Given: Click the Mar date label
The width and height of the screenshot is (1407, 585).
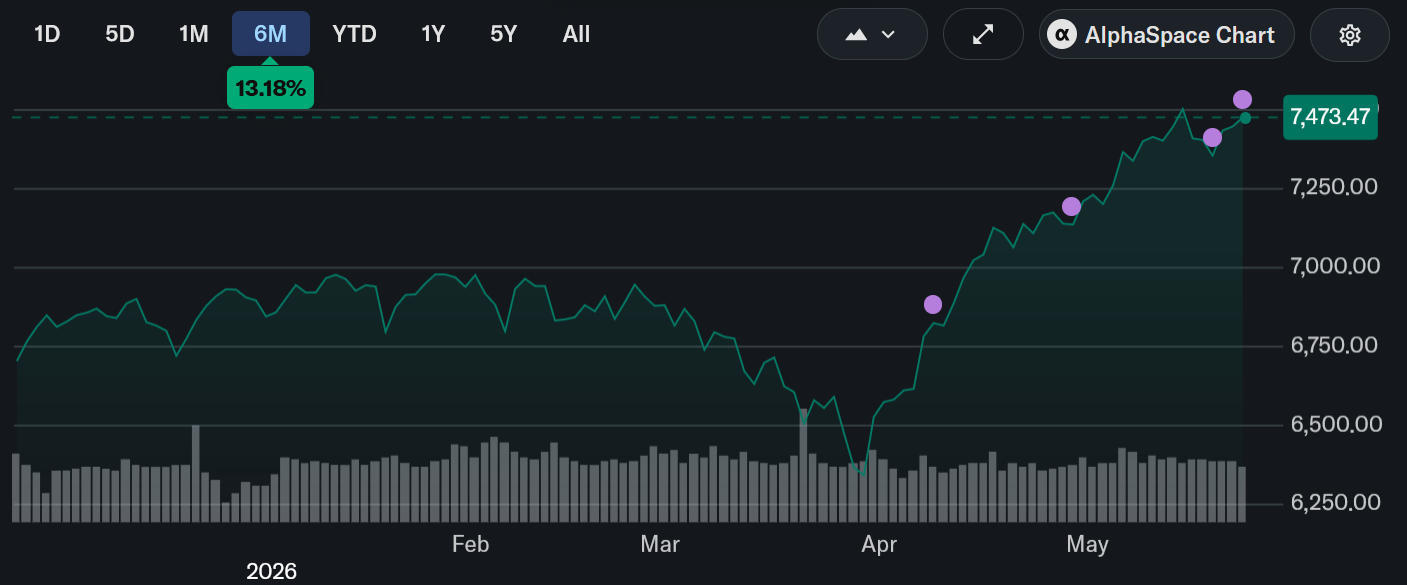Looking at the screenshot, I should (x=660, y=544).
